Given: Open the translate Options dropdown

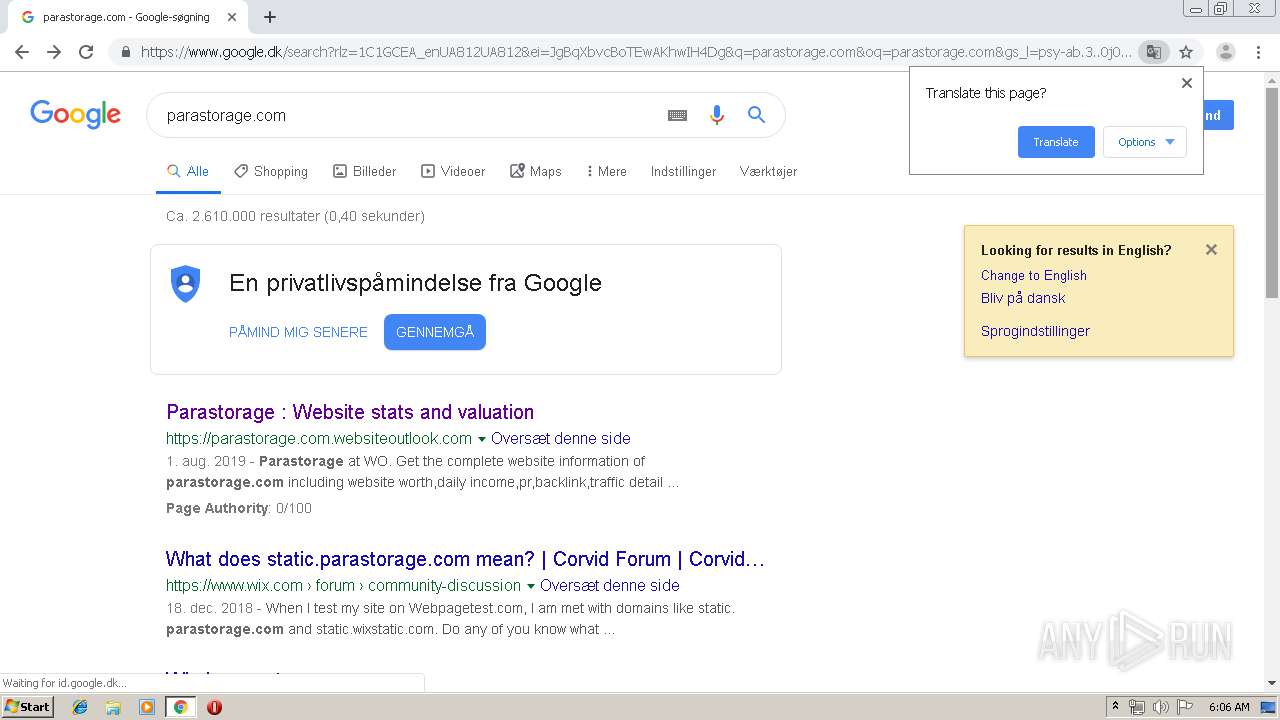Looking at the screenshot, I should coord(1145,142).
